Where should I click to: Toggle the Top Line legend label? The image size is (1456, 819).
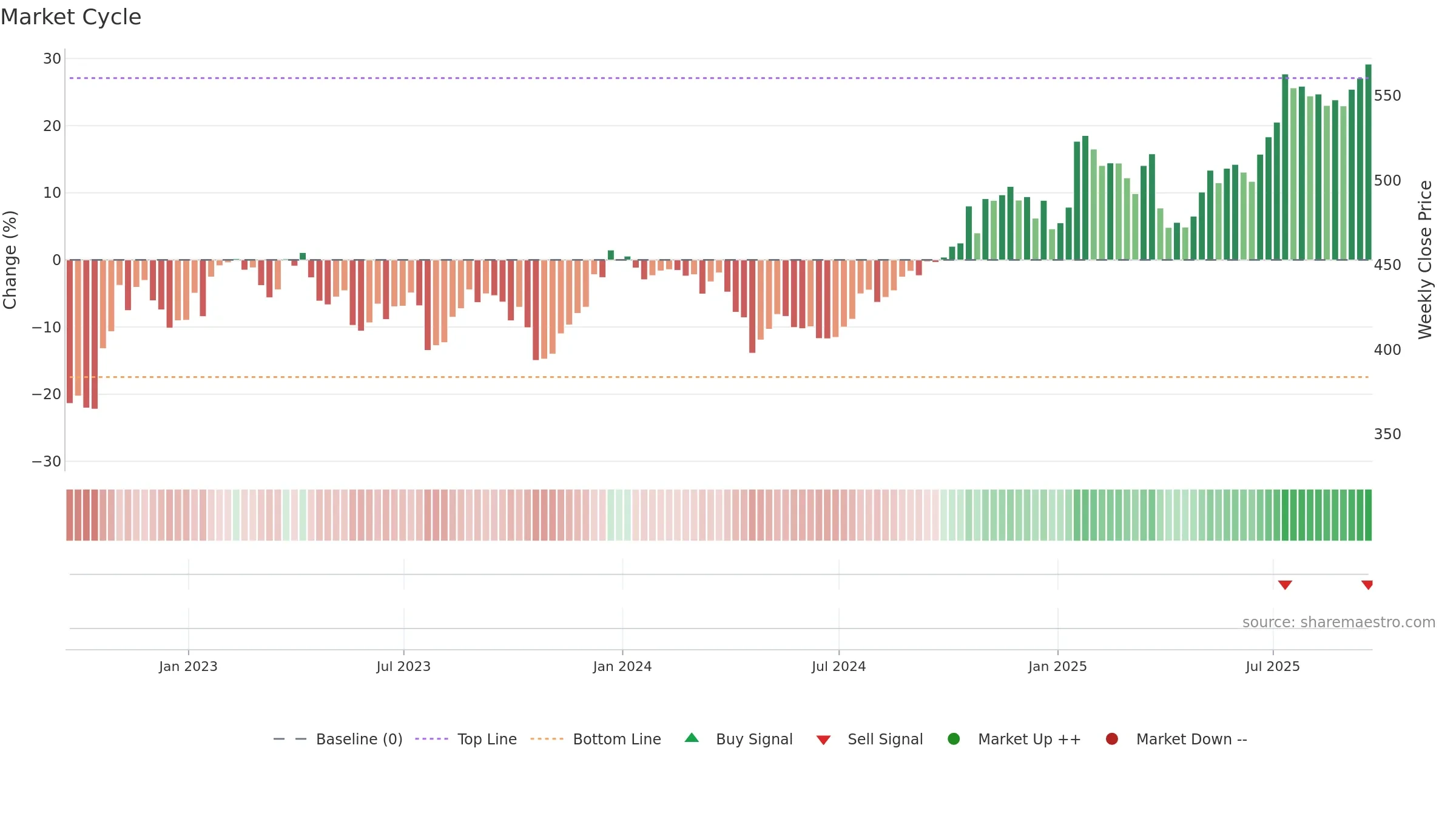pos(487,739)
